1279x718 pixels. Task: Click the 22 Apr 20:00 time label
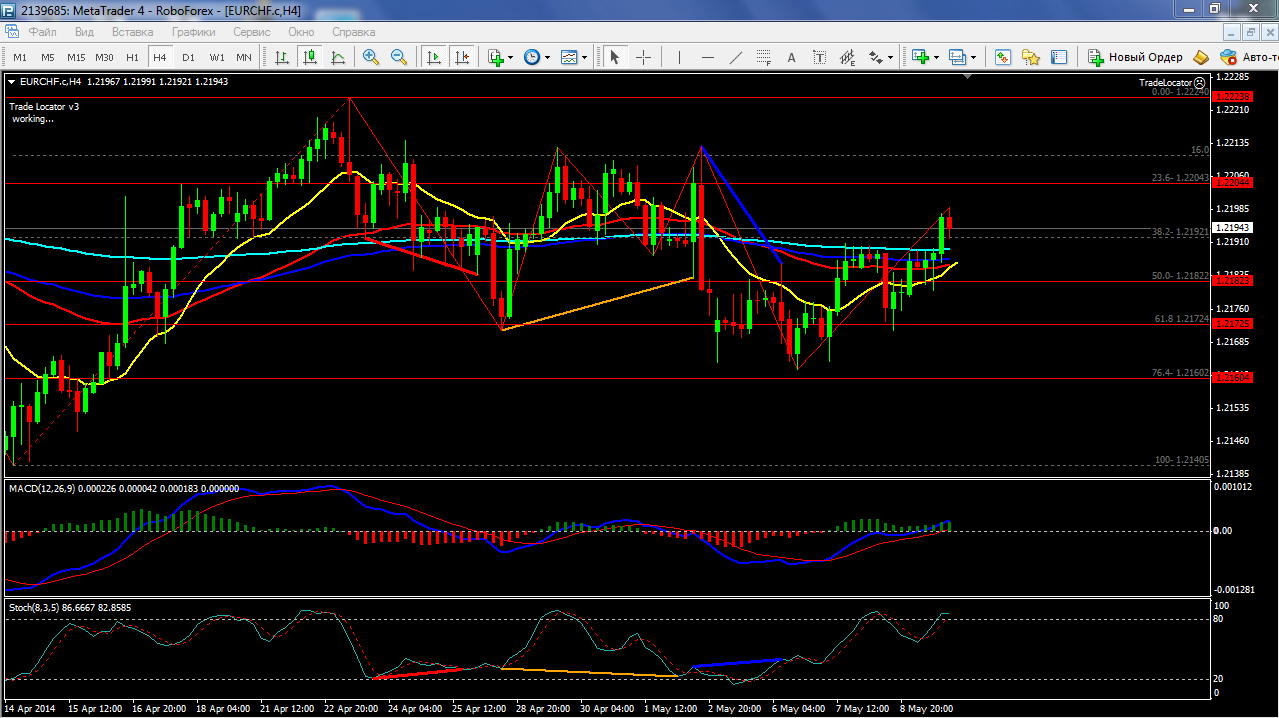tap(350, 709)
